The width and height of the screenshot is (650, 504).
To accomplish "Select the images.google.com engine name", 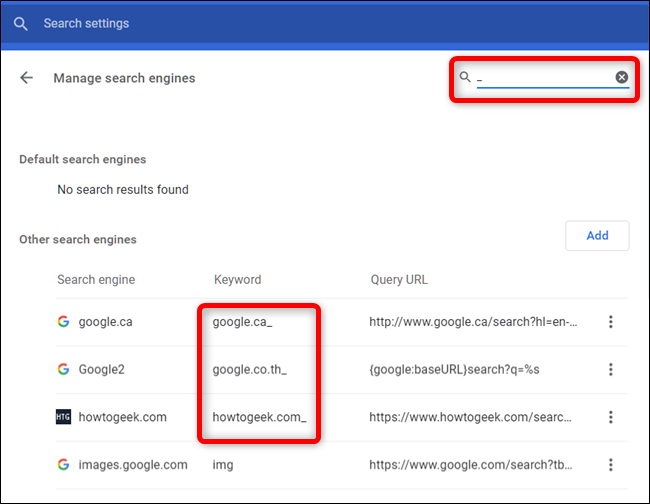I will click(x=133, y=465).
